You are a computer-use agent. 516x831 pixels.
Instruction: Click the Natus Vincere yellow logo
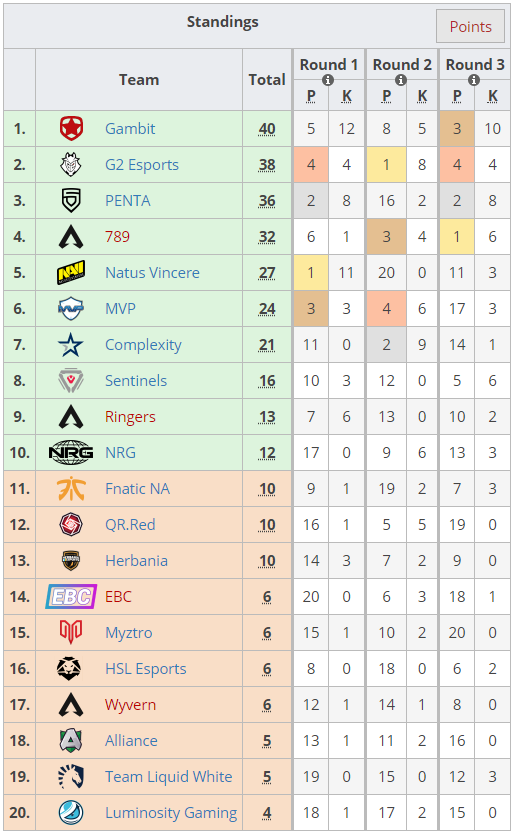coord(71,273)
